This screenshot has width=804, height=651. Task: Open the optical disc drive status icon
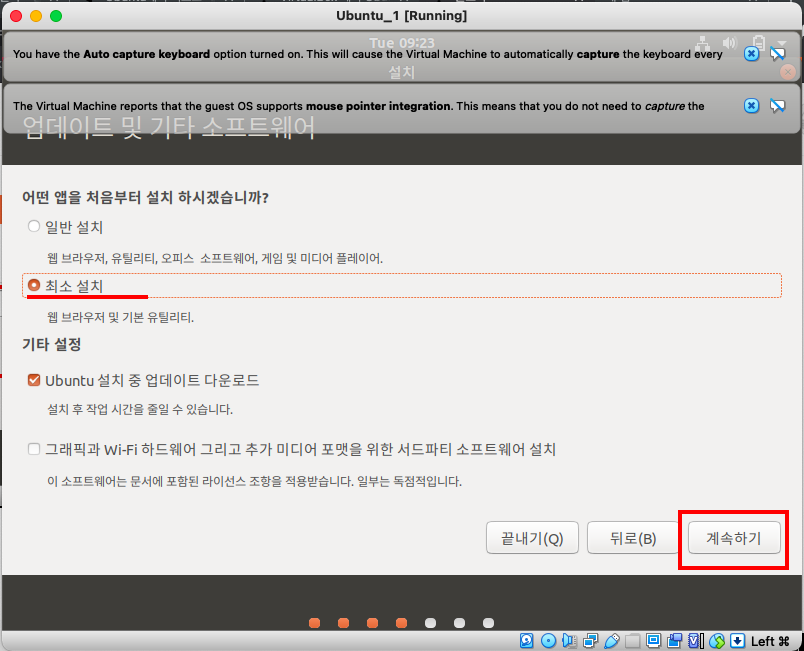coord(548,641)
